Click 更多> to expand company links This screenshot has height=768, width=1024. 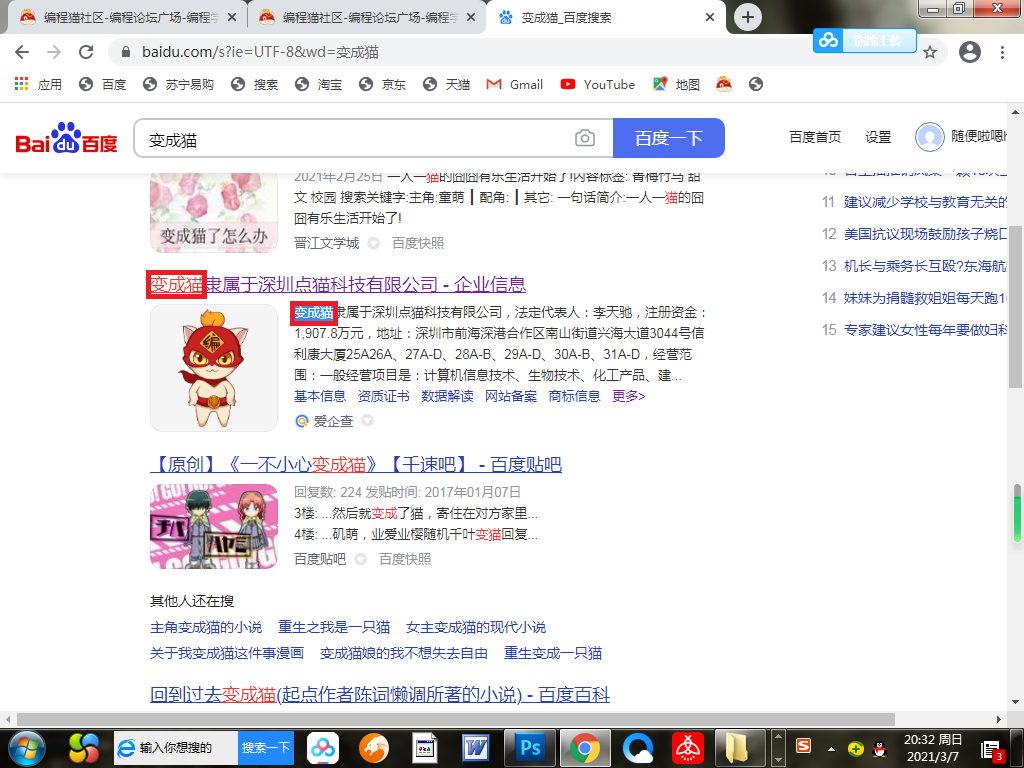pyautogui.click(x=628, y=396)
